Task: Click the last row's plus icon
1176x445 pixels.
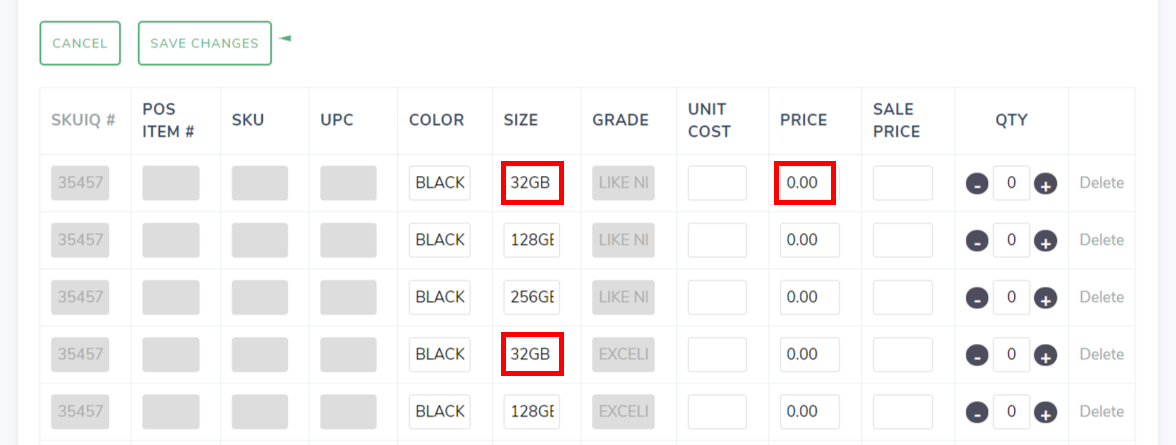Action: click(x=1045, y=412)
